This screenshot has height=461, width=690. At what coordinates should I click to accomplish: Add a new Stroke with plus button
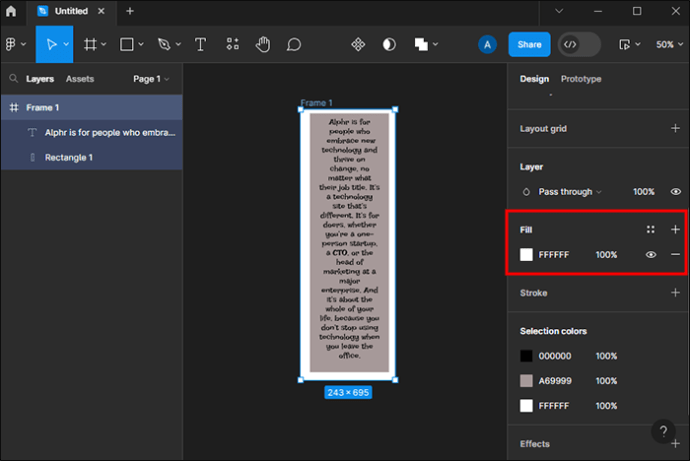[x=676, y=293]
